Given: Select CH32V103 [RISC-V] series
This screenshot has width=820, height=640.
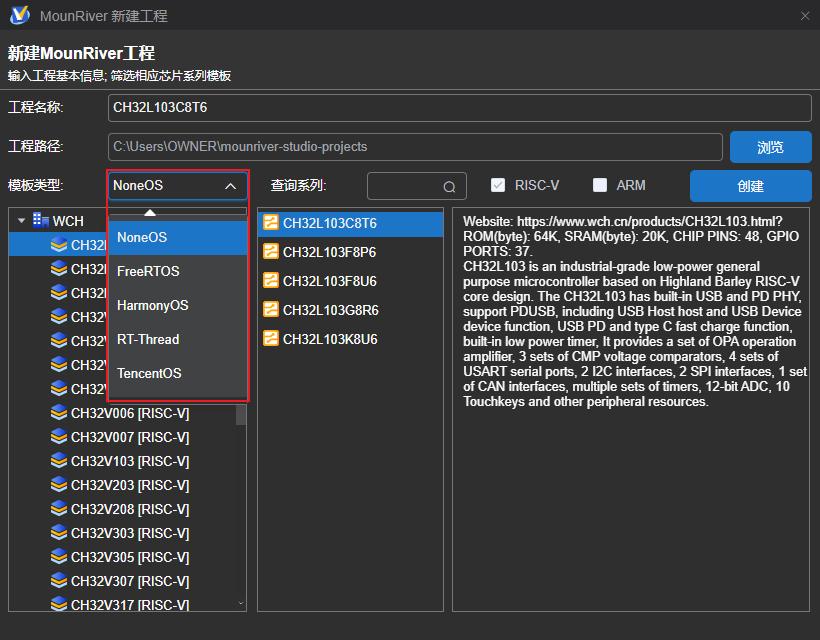Looking at the screenshot, I should click(130, 461).
